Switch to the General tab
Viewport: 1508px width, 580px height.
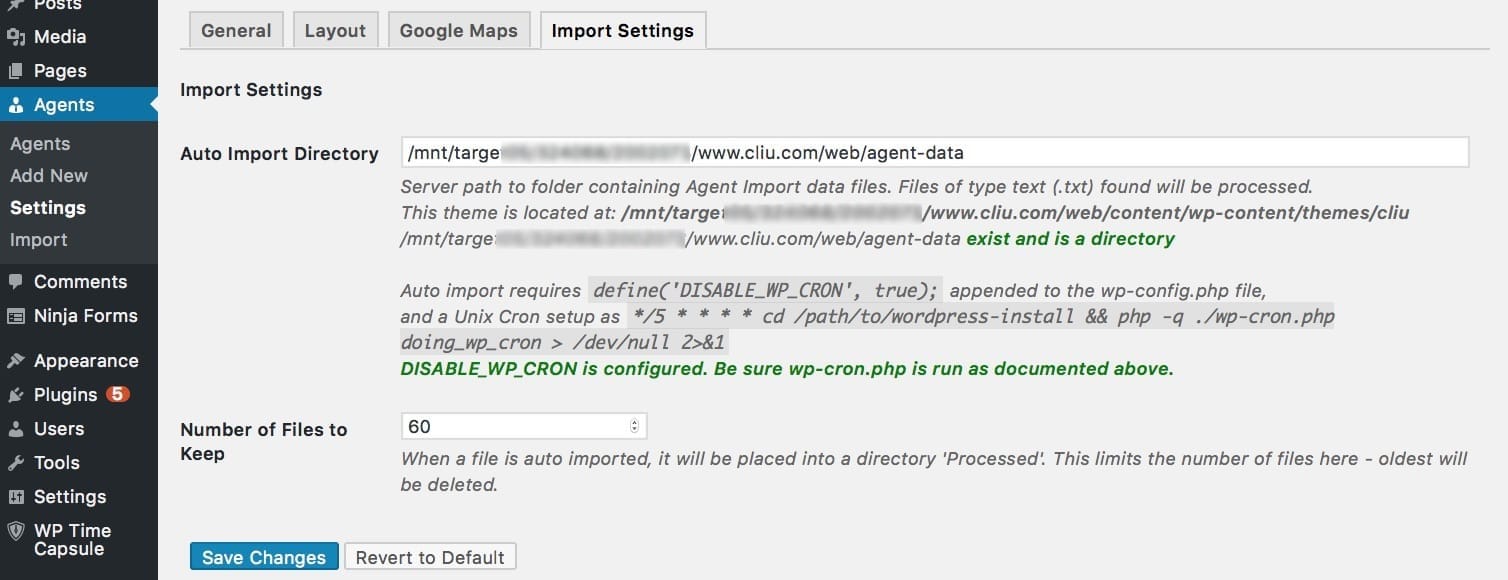click(236, 30)
